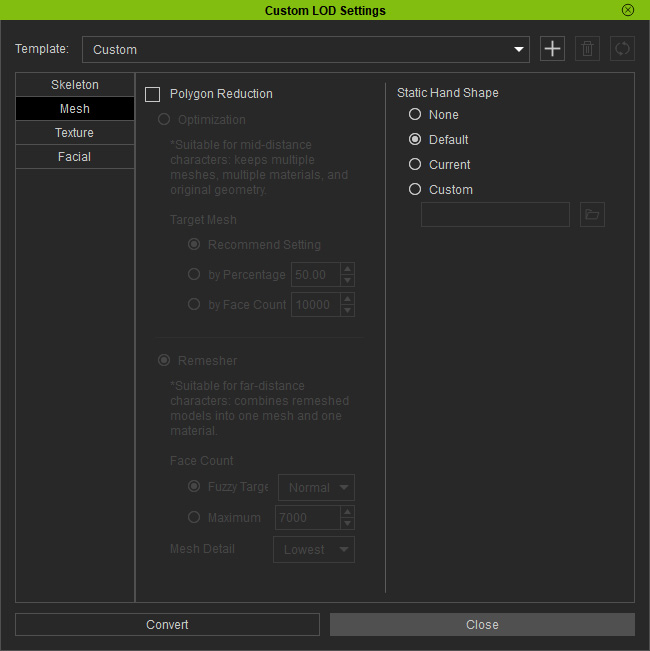The height and width of the screenshot is (651, 650).
Task: Close the Custom LOD Settings dialog
Action: point(482,624)
